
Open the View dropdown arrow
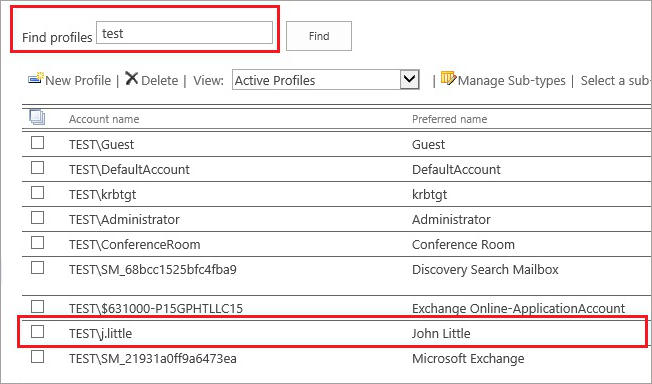coord(410,79)
